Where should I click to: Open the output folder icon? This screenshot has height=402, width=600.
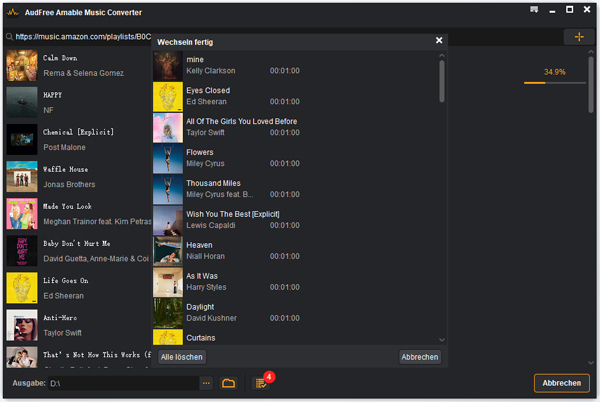pos(228,383)
